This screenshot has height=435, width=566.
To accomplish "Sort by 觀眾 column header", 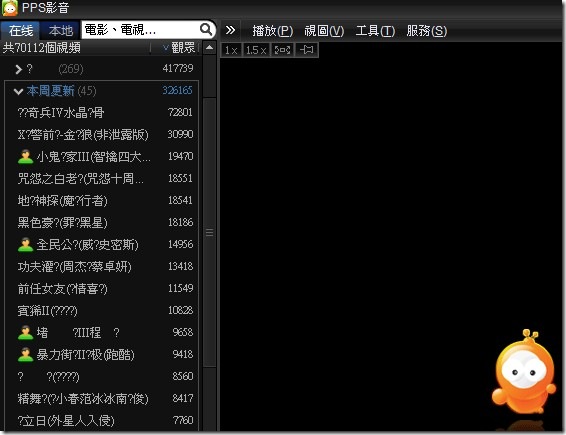I will click(x=179, y=48).
